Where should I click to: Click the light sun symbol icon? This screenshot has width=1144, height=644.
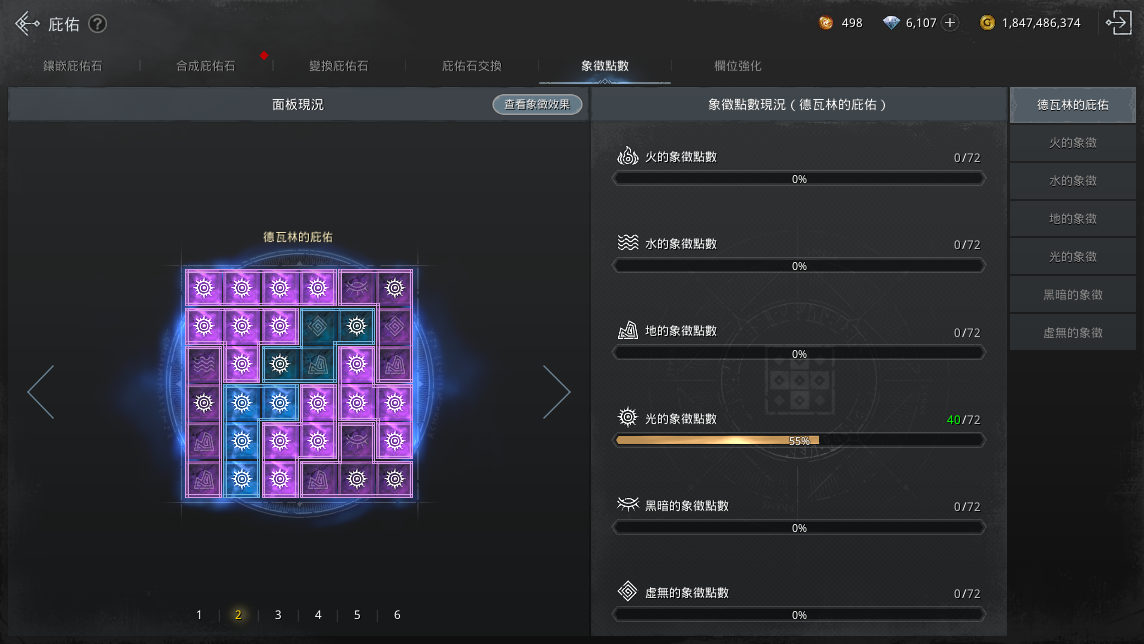627,417
